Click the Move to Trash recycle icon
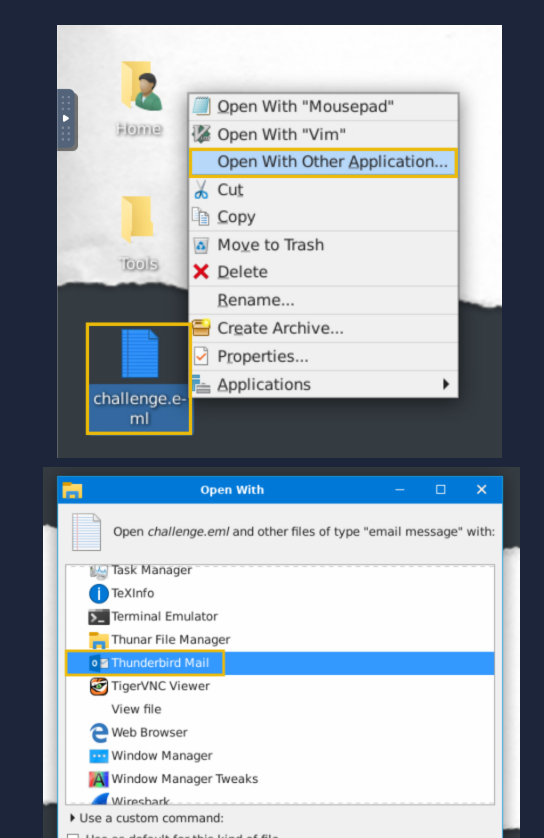Image resolution: width=544 pixels, height=838 pixels. 201,245
